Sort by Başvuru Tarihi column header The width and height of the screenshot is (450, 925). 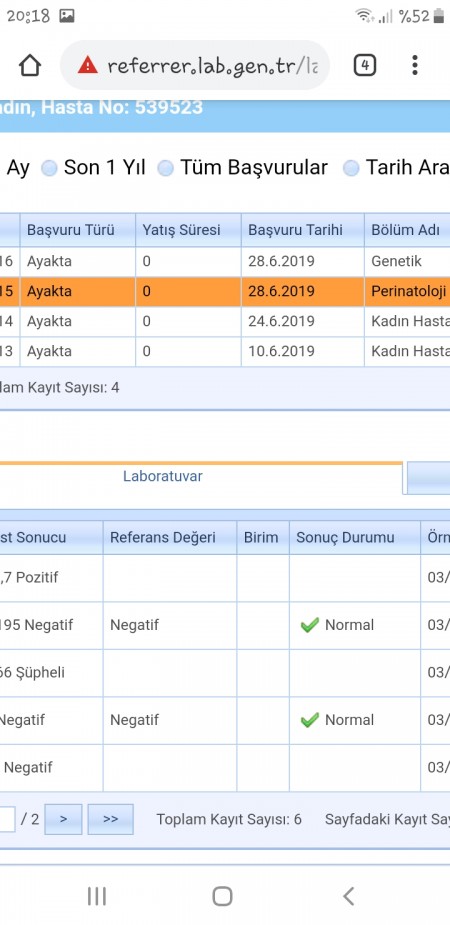[x=303, y=230]
